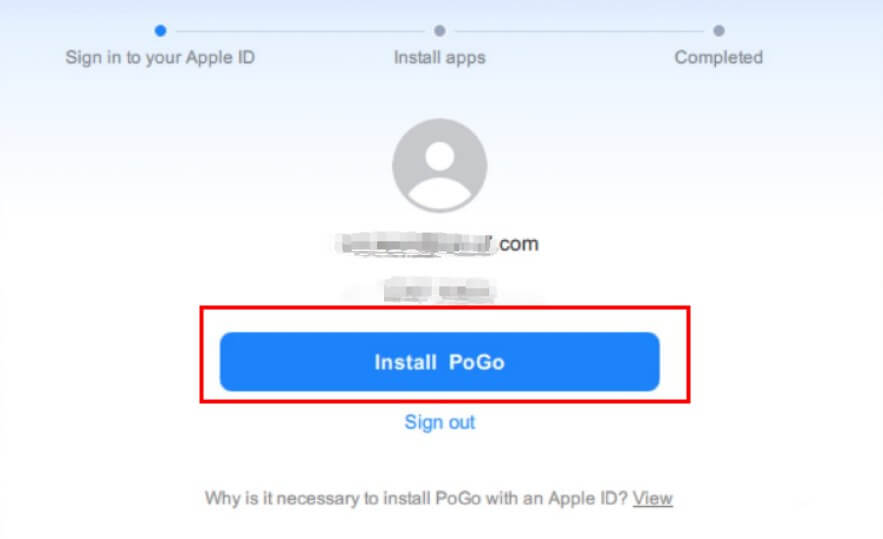
Task: Click the shoulders shape inside the avatar
Action: (440, 193)
